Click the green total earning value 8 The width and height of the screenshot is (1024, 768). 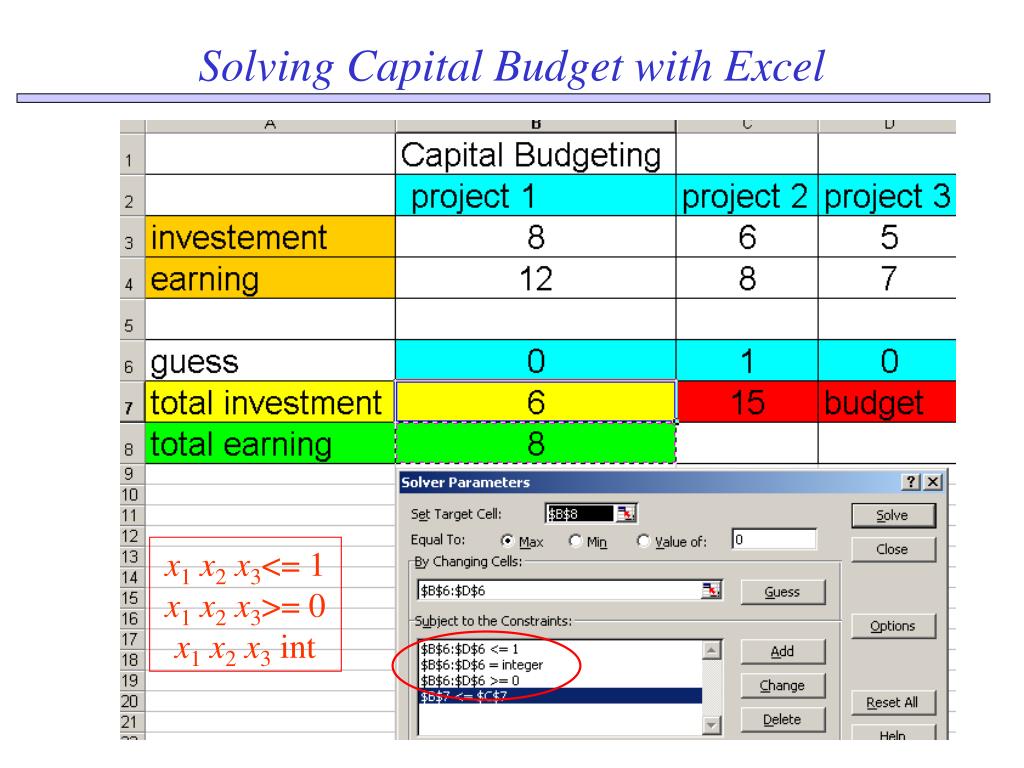point(536,443)
